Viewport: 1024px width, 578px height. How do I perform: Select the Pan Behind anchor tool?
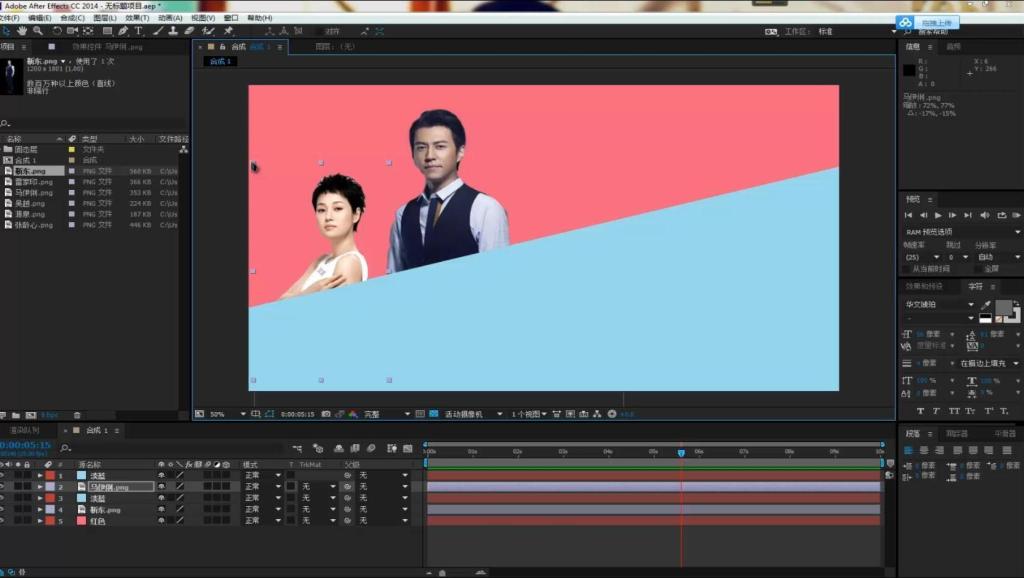(88, 31)
